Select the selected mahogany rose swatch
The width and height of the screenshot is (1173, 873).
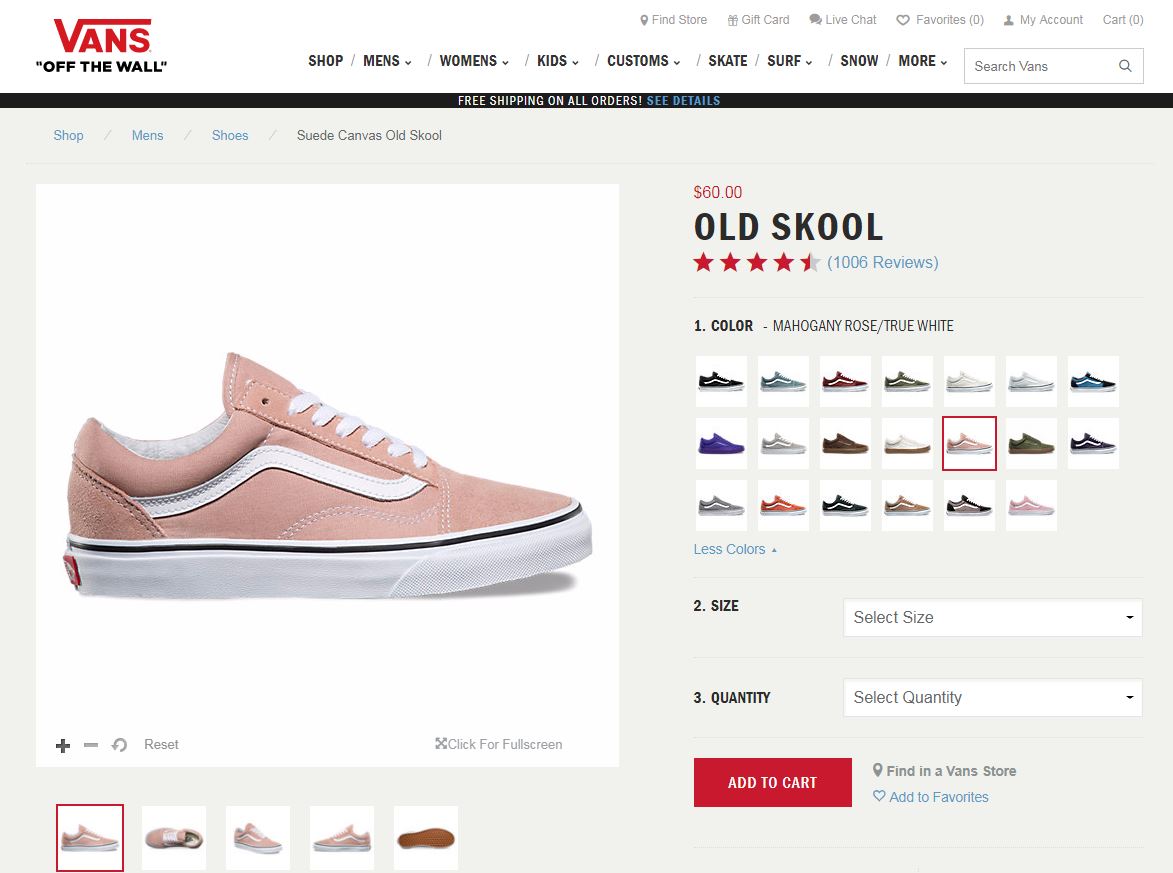[x=969, y=444]
